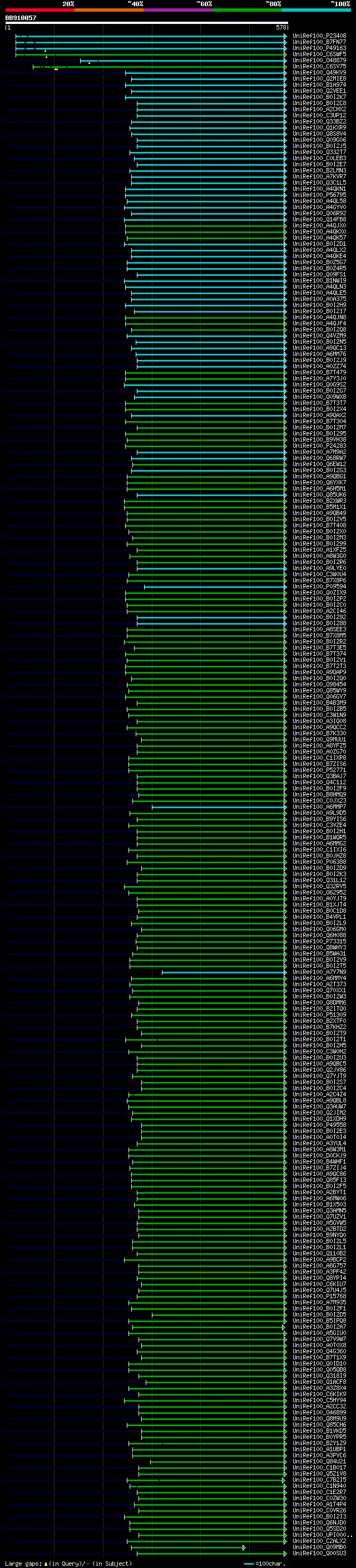Screen dimensions: 356x1568
Task: Open hit UniRef100_A8YFZ5
Action: pos(319,746)
